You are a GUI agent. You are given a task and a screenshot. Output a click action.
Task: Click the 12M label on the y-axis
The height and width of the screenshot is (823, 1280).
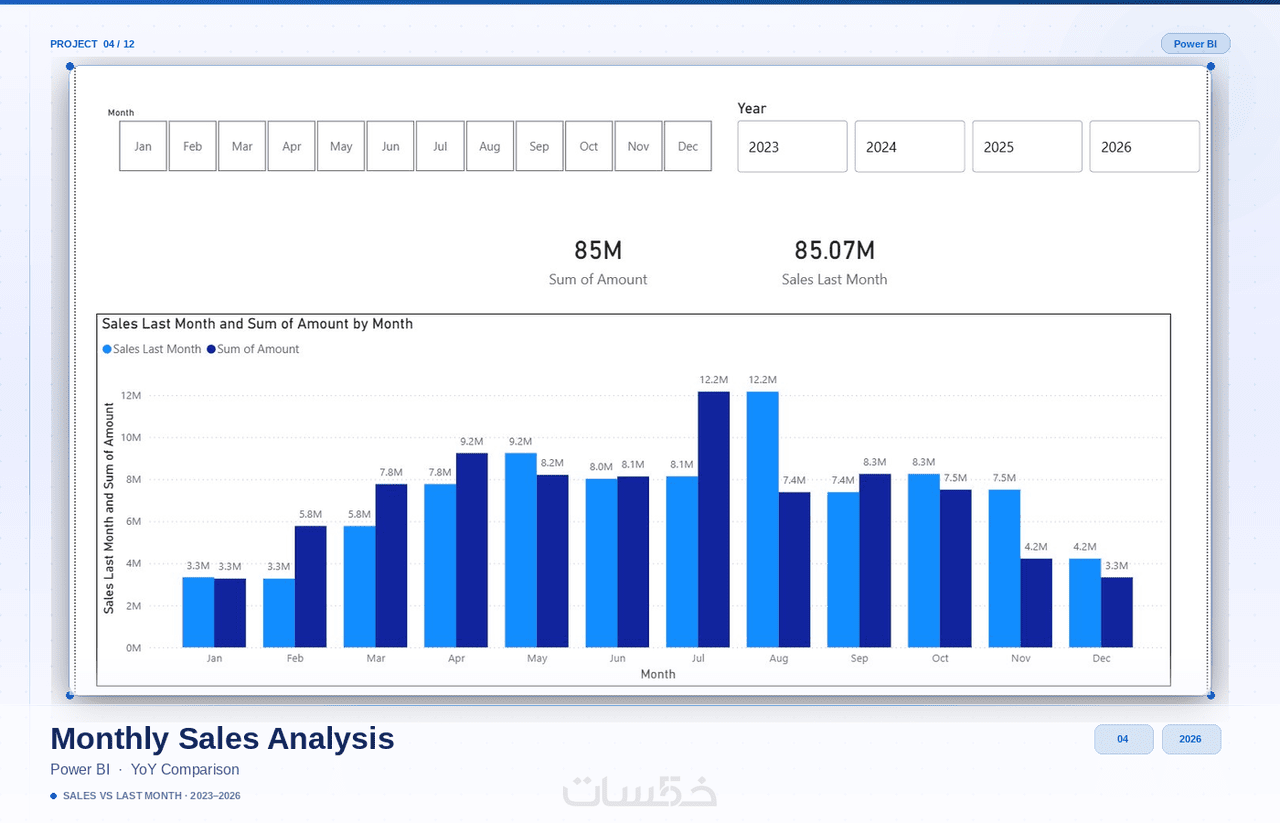tap(131, 396)
